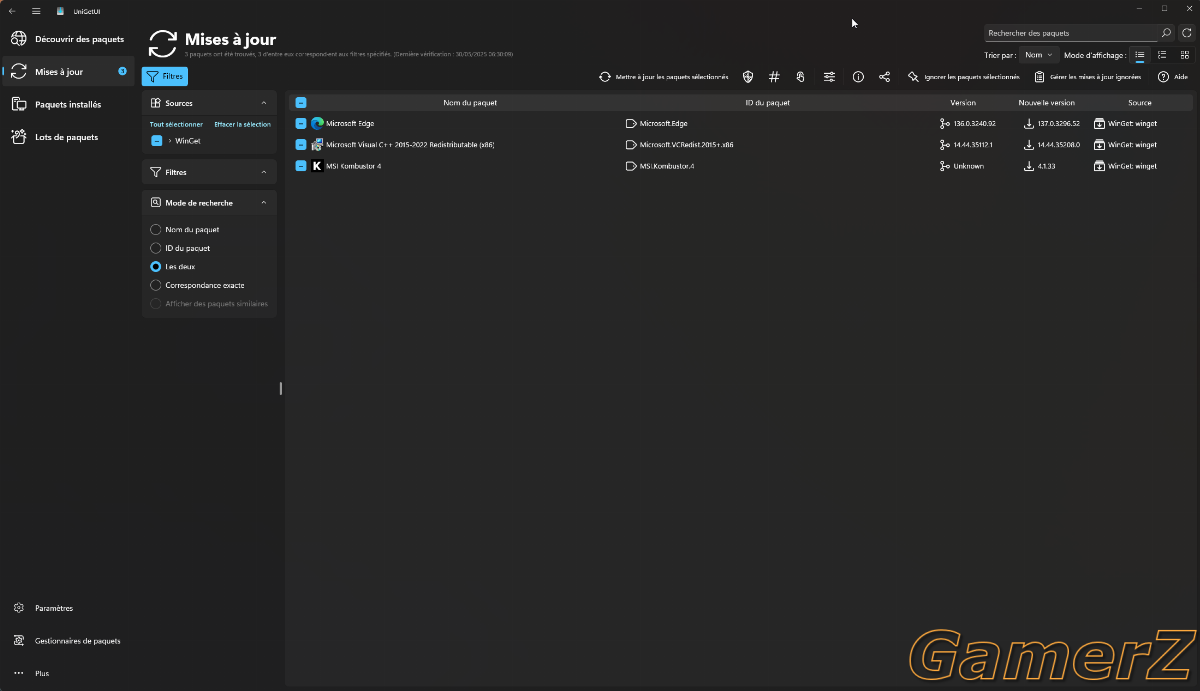
Task: Select the Correspondance exacte radio button
Action: point(155,285)
